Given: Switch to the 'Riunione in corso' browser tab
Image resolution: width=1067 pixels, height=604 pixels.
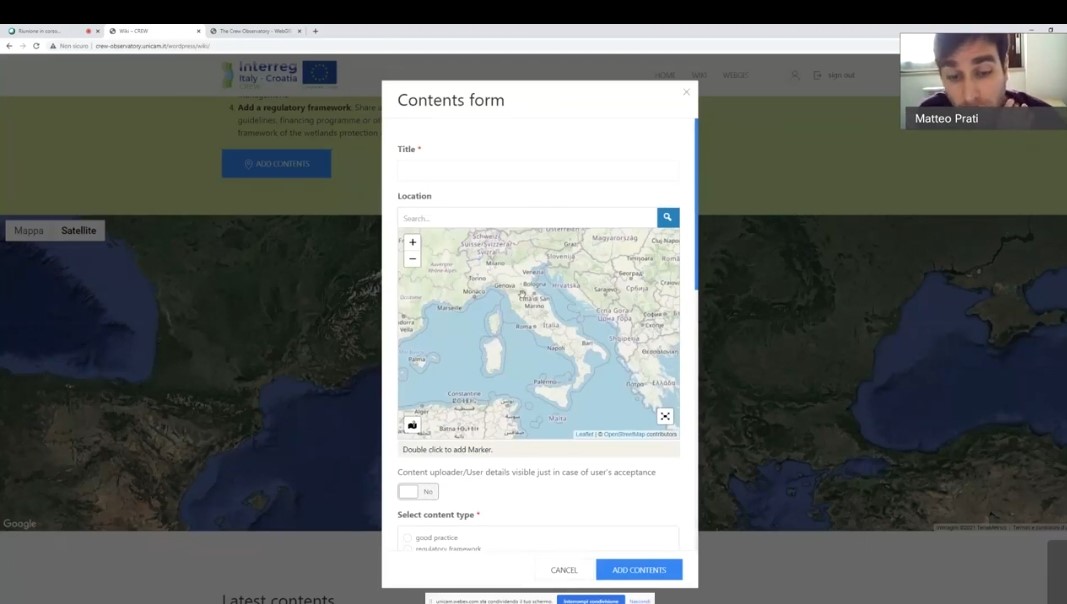Looking at the screenshot, I should tap(45, 31).
